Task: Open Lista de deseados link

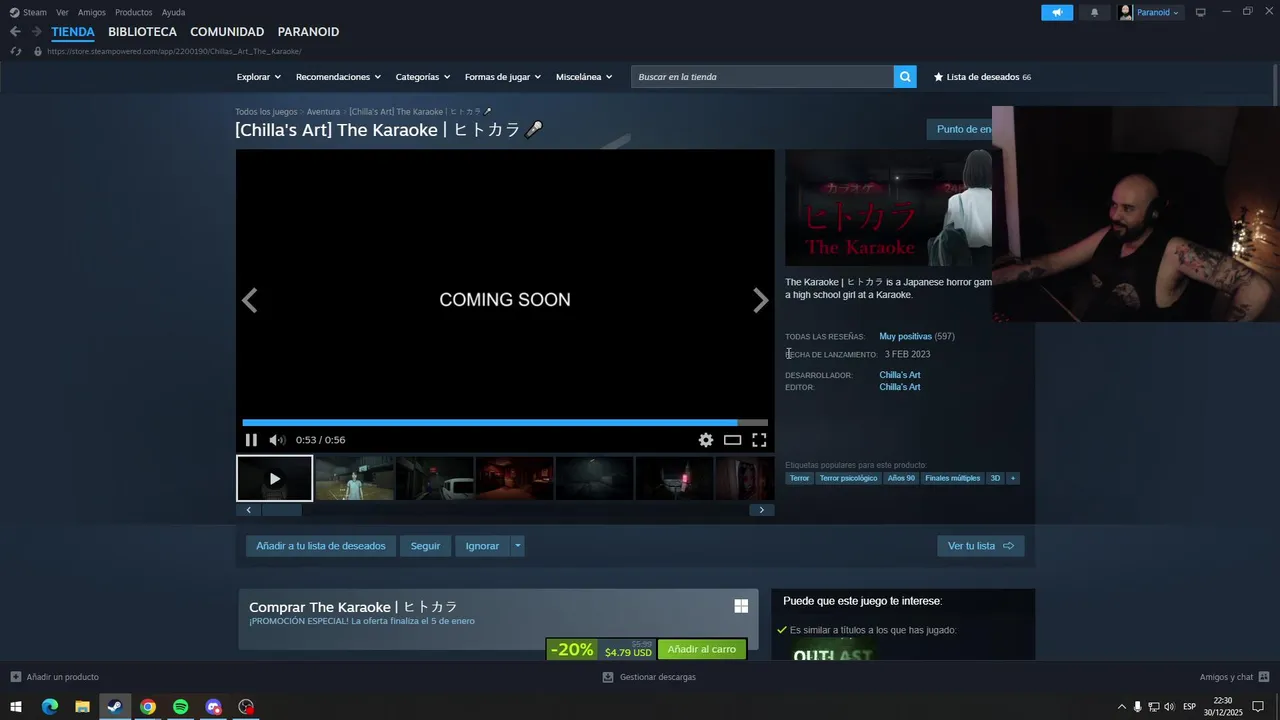Action: pos(982,77)
